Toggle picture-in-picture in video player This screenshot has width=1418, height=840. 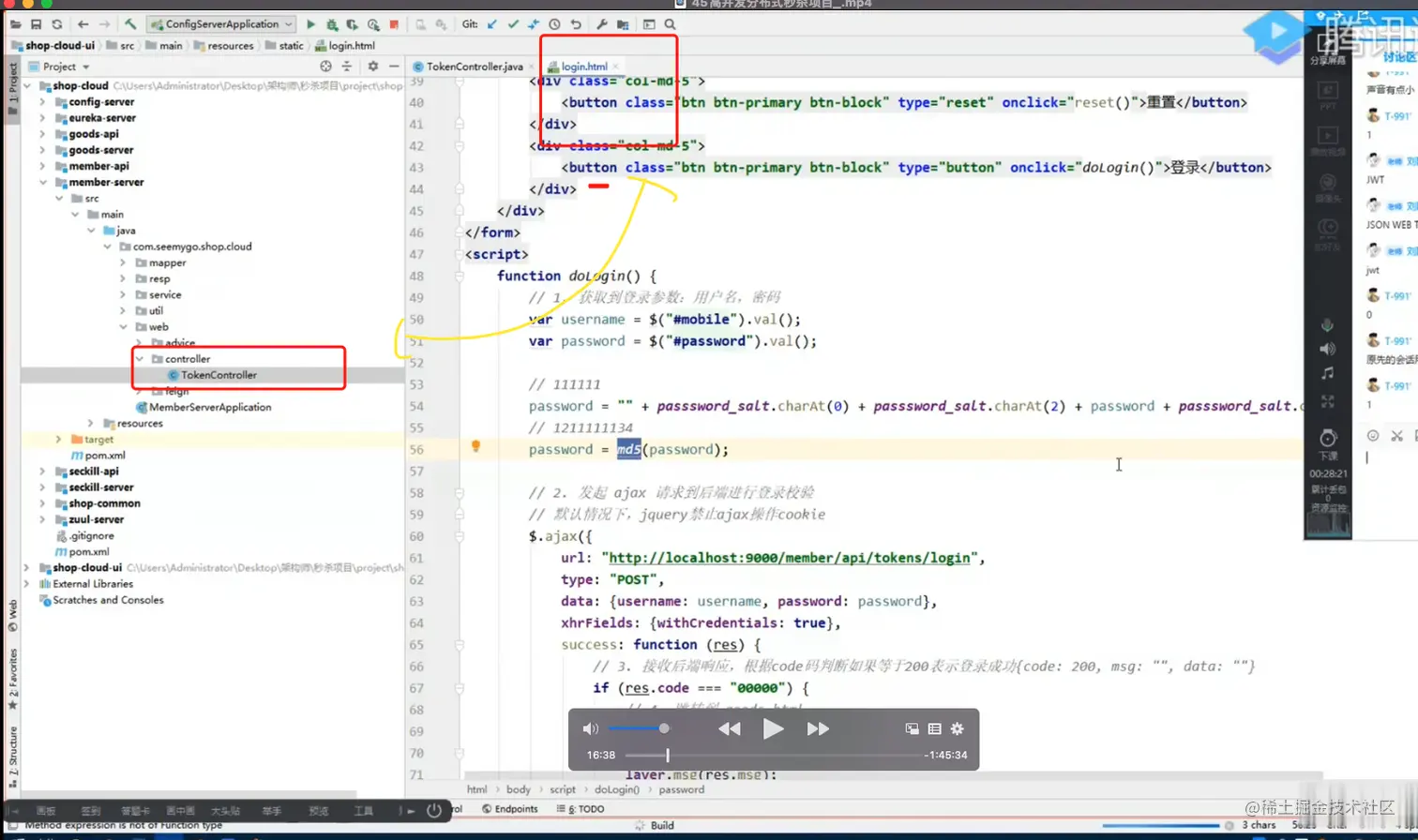pos(912,728)
